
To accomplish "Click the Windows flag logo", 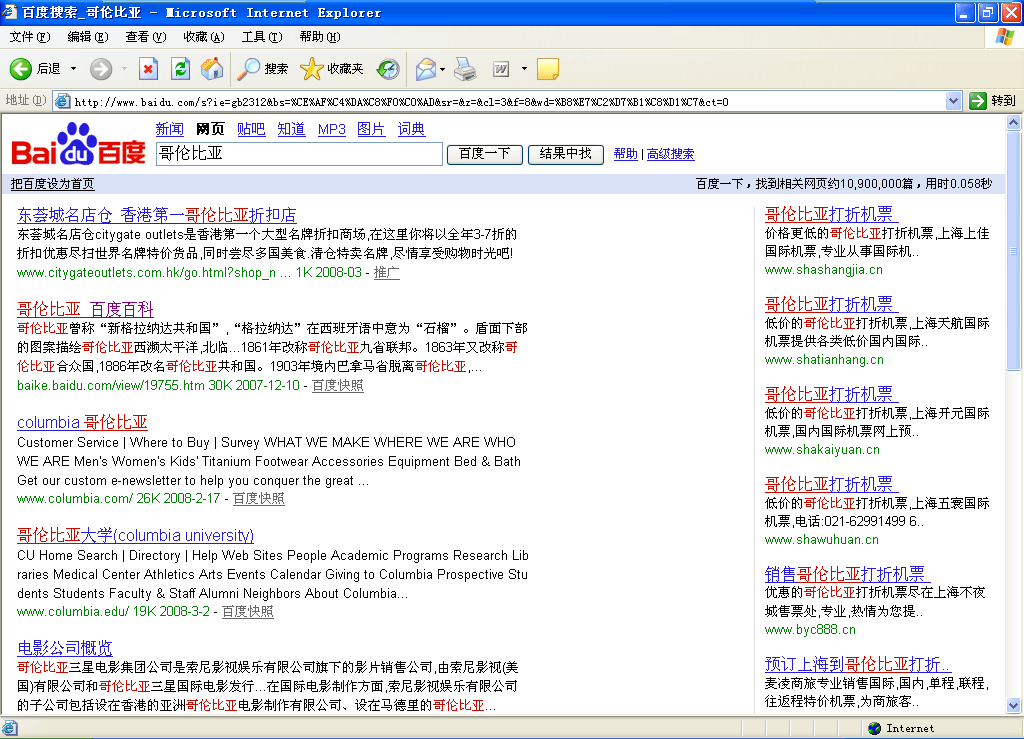I will click(x=1004, y=37).
